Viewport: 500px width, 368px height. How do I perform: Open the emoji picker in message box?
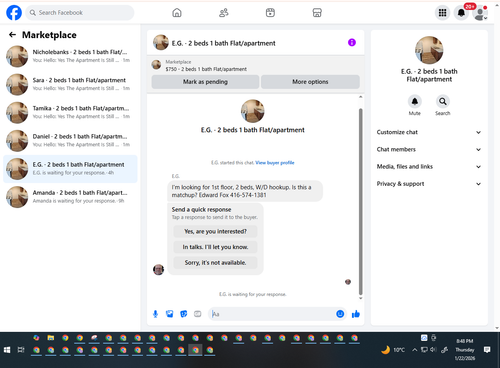pos(340,314)
